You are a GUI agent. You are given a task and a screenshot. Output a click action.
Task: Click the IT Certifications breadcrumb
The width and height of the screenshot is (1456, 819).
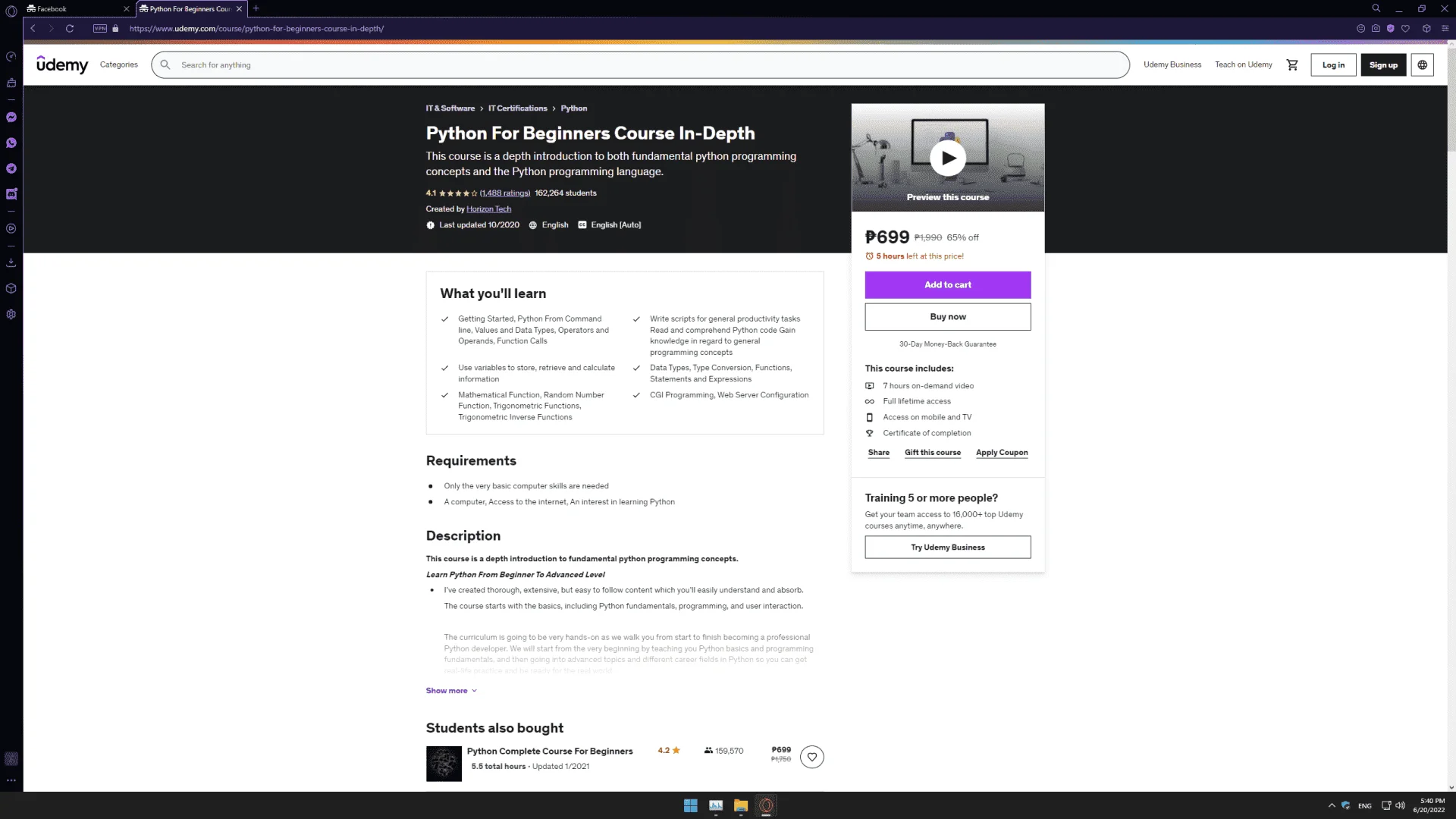point(518,108)
